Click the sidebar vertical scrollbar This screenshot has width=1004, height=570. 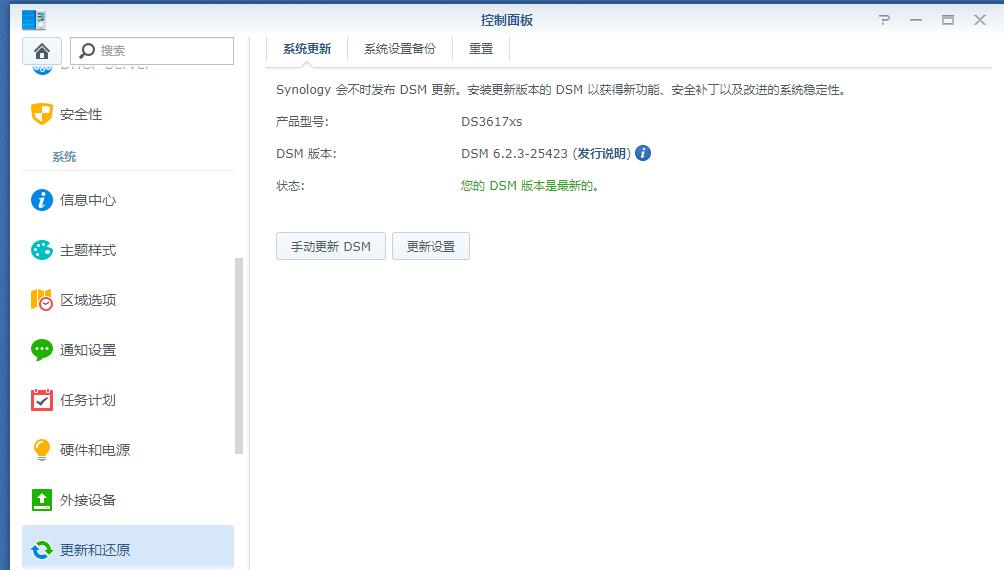[x=239, y=355]
